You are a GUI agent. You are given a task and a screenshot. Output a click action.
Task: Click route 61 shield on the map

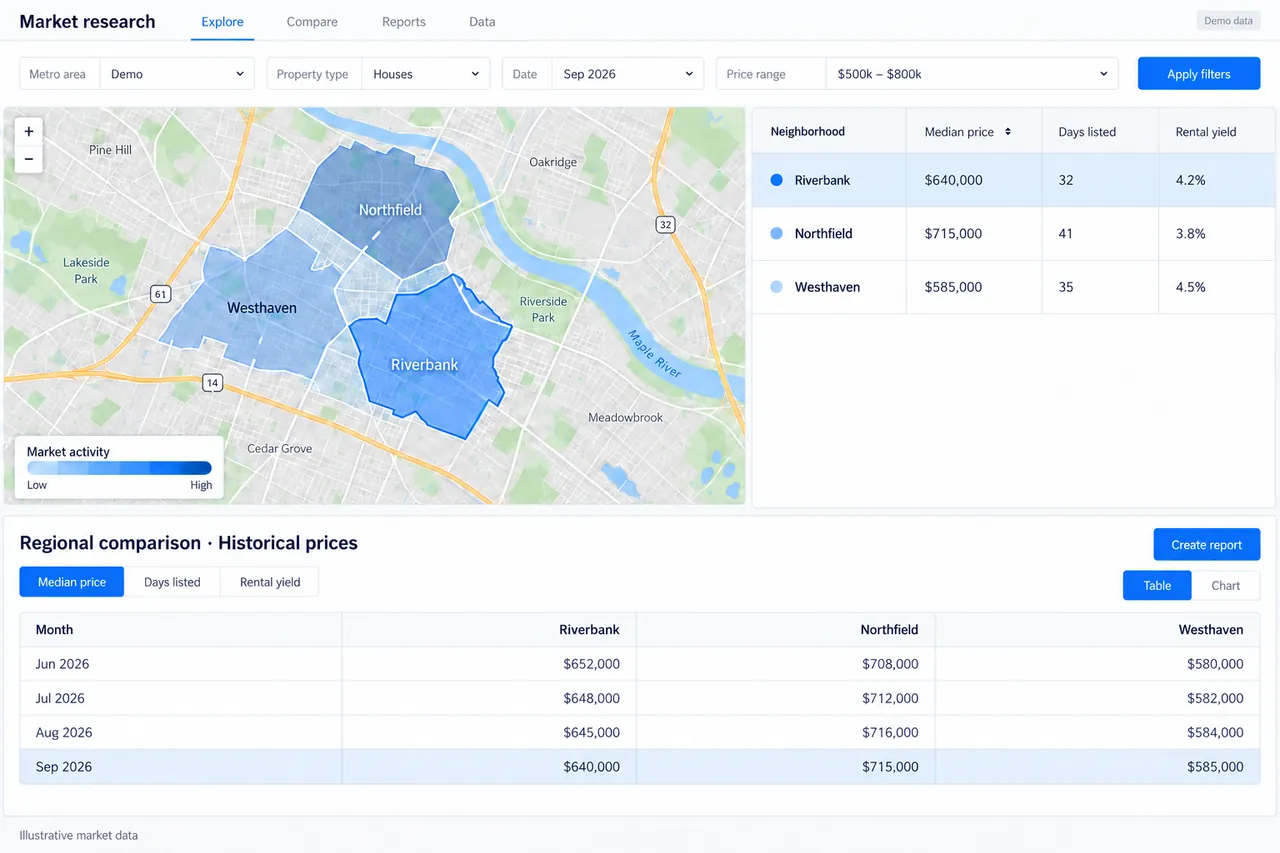tap(160, 294)
